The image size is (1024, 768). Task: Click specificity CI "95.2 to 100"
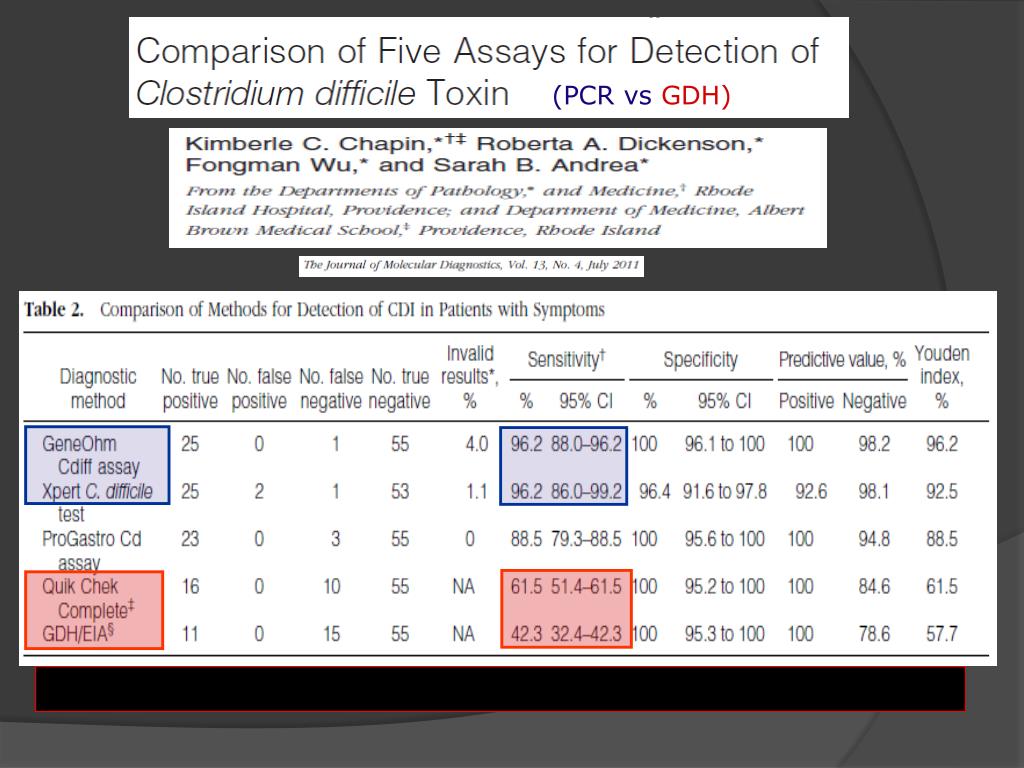point(725,586)
